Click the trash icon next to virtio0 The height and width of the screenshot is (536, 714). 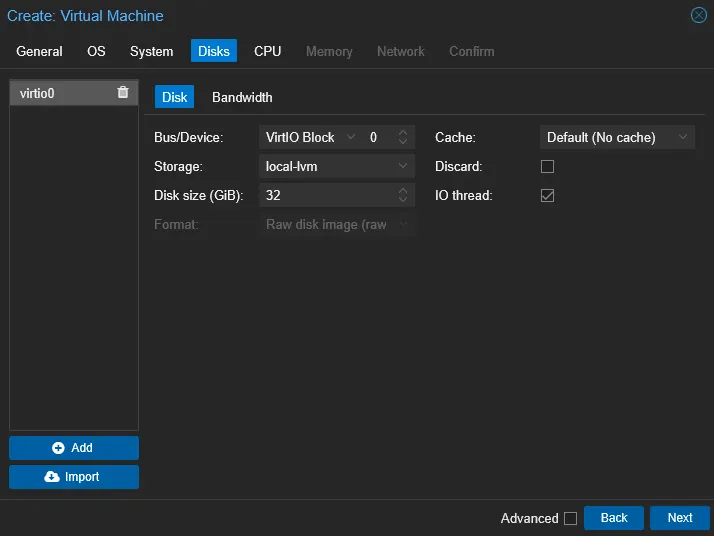pyautogui.click(x=123, y=93)
